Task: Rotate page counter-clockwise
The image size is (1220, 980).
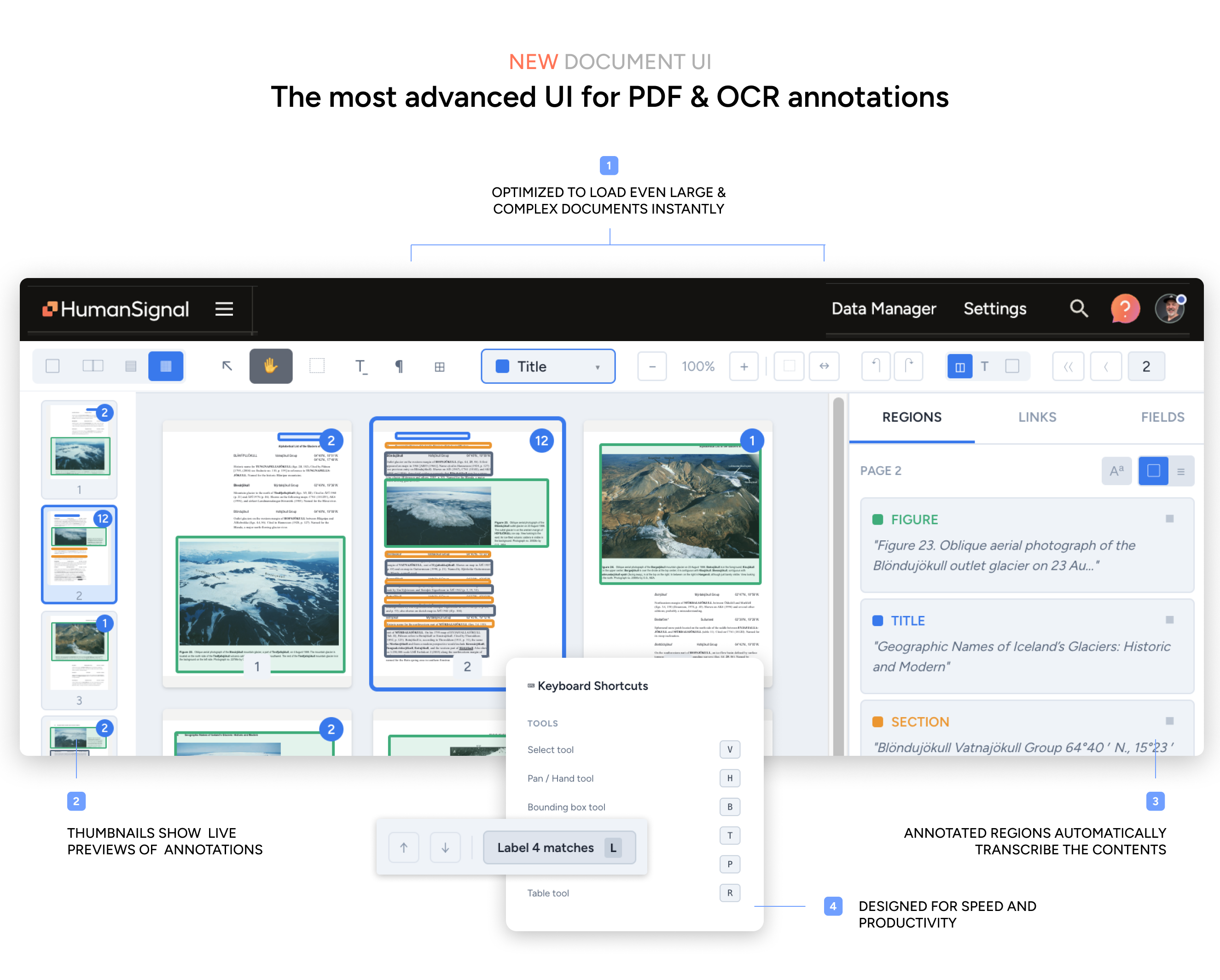Action: pos(875,366)
